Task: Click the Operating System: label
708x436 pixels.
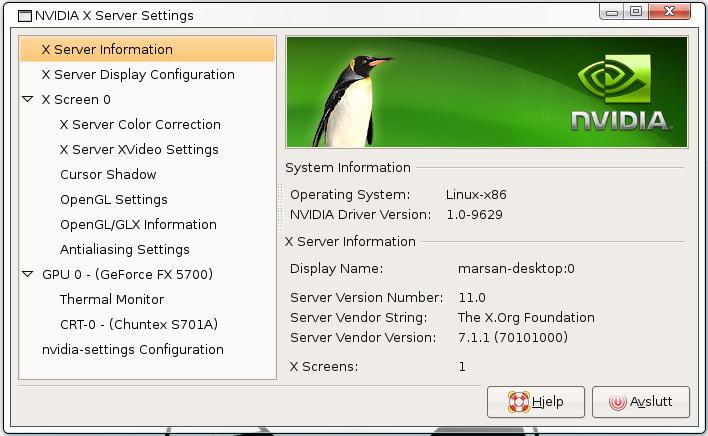Action: tap(350, 195)
